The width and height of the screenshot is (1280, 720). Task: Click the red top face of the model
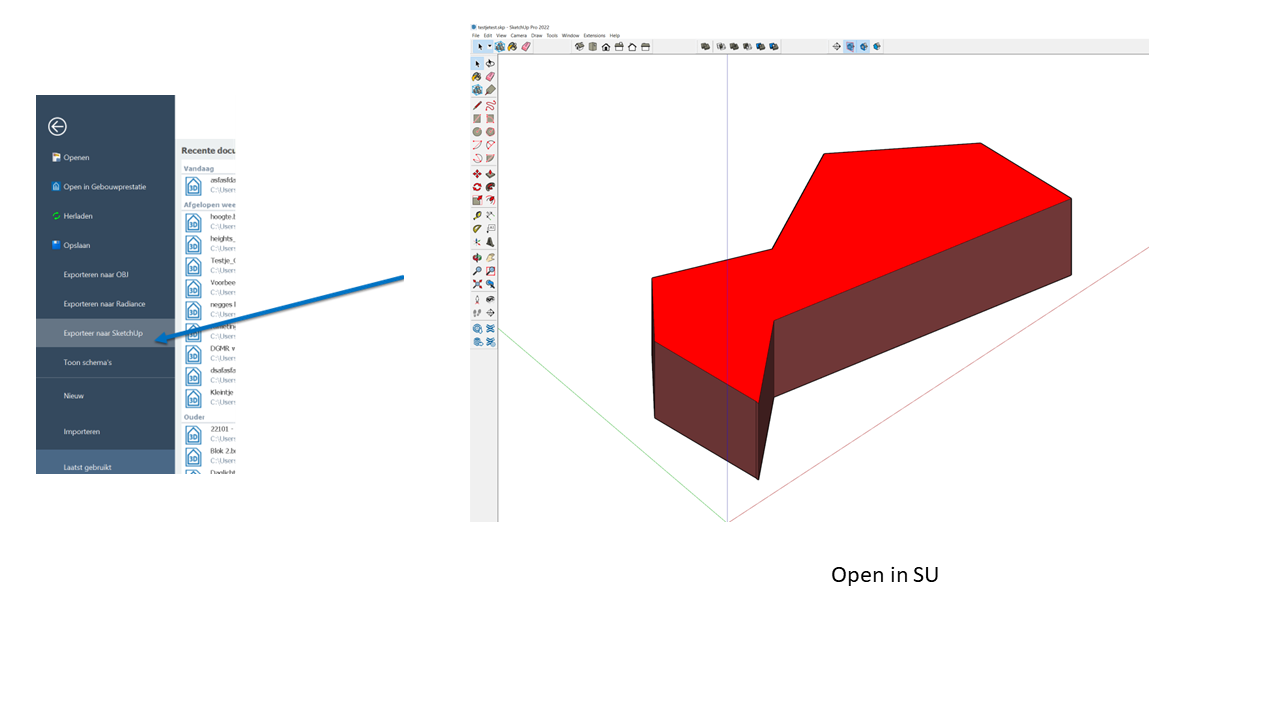pyautogui.click(x=880, y=230)
